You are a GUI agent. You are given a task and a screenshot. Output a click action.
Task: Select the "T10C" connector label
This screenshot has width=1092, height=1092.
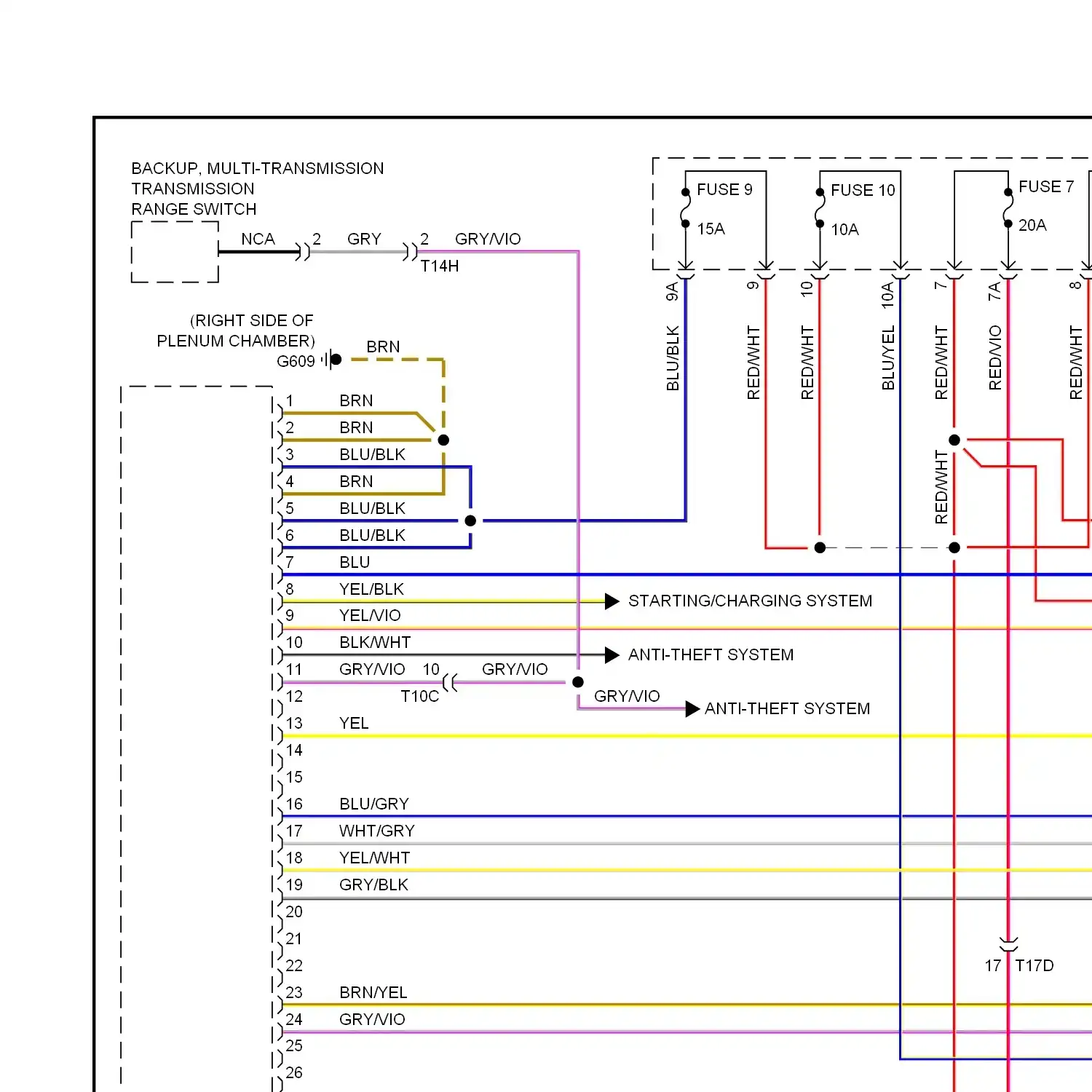[420, 696]
